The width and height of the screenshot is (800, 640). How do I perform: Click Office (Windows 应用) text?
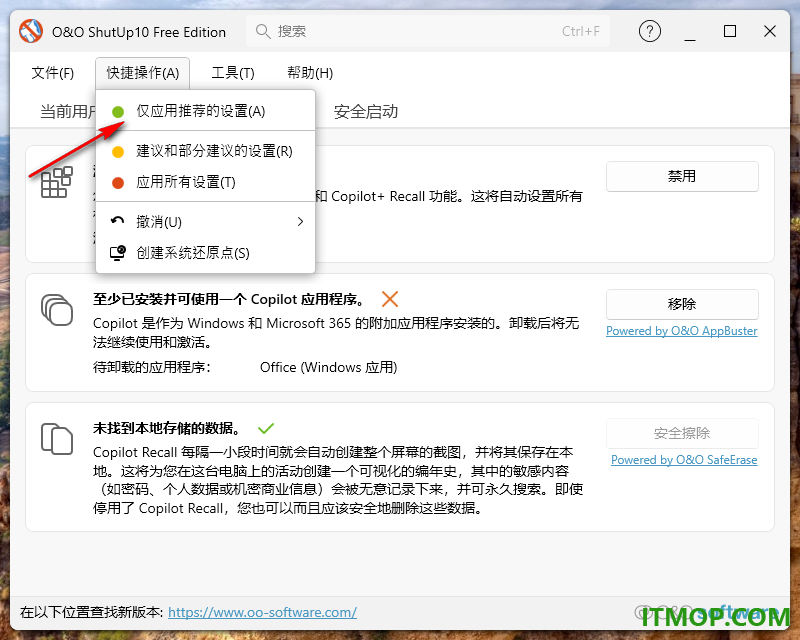point(329,367)
